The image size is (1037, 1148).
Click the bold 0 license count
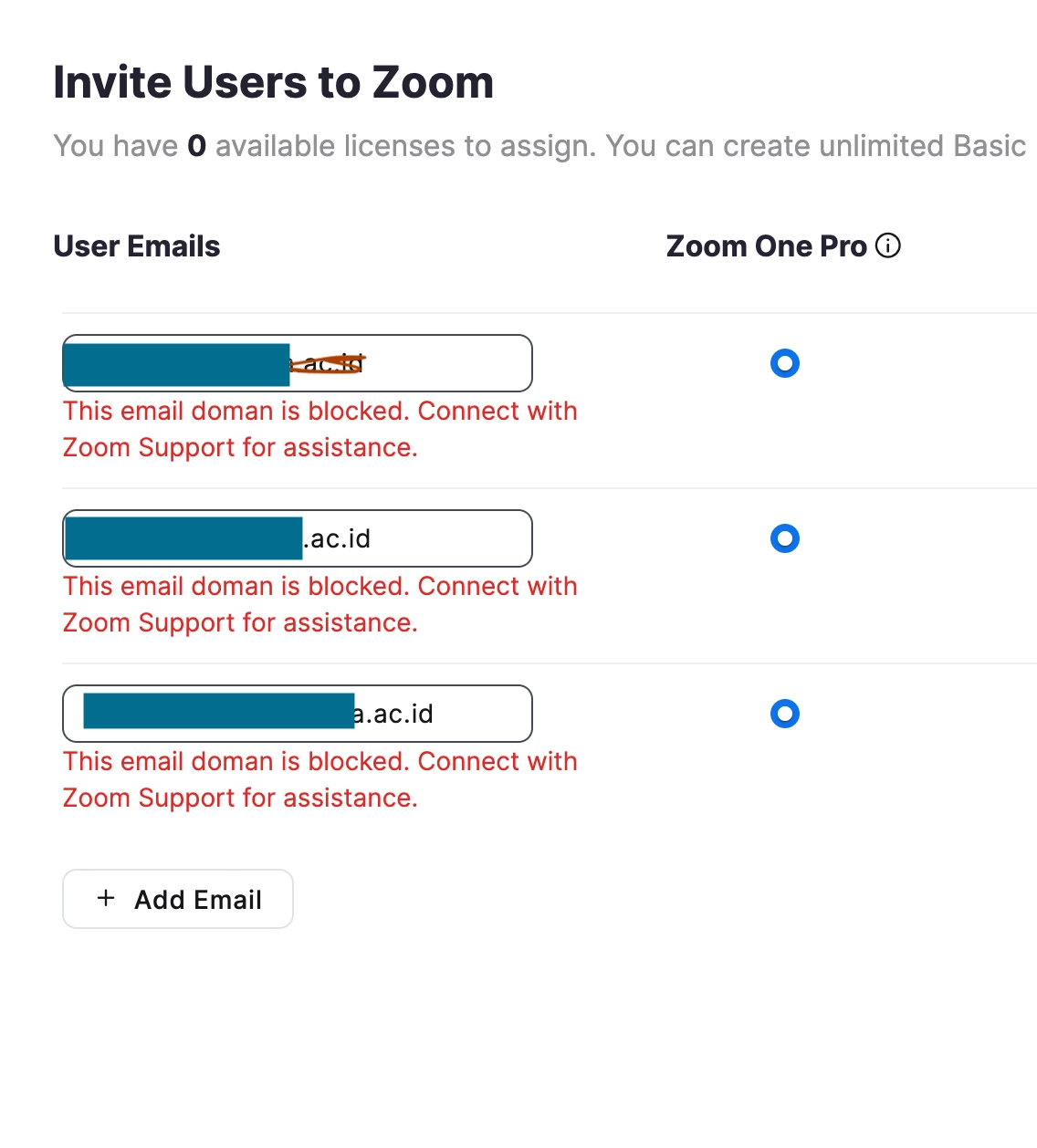tap(197, 146)
